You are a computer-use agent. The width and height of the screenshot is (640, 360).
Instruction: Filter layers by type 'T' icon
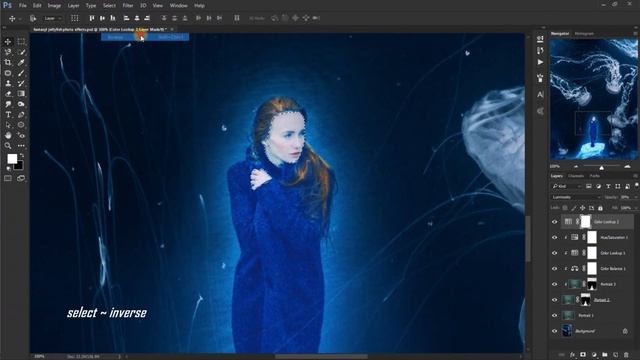[608, 186]
